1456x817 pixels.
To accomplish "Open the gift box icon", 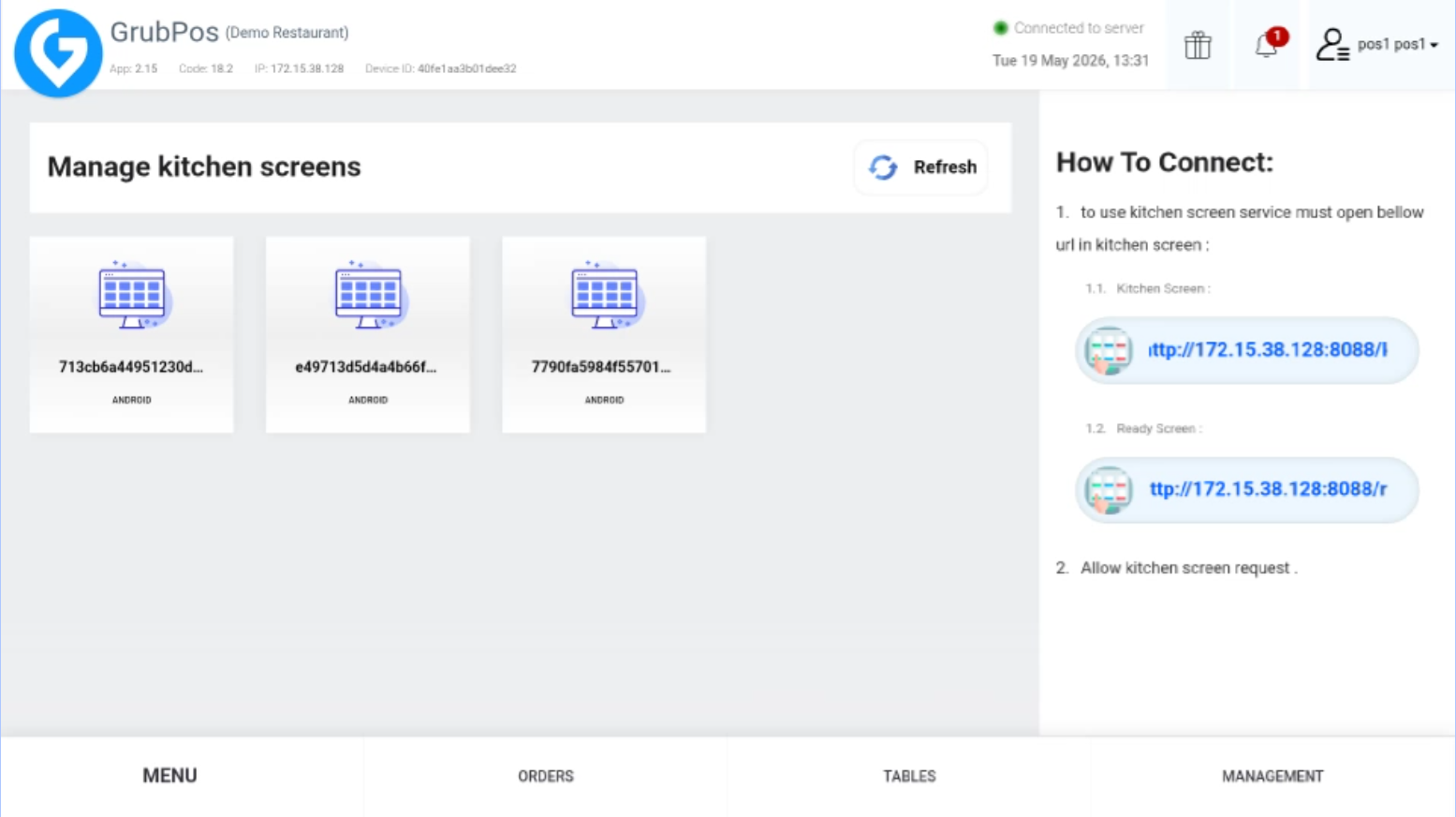I will tap(1198, 45).
